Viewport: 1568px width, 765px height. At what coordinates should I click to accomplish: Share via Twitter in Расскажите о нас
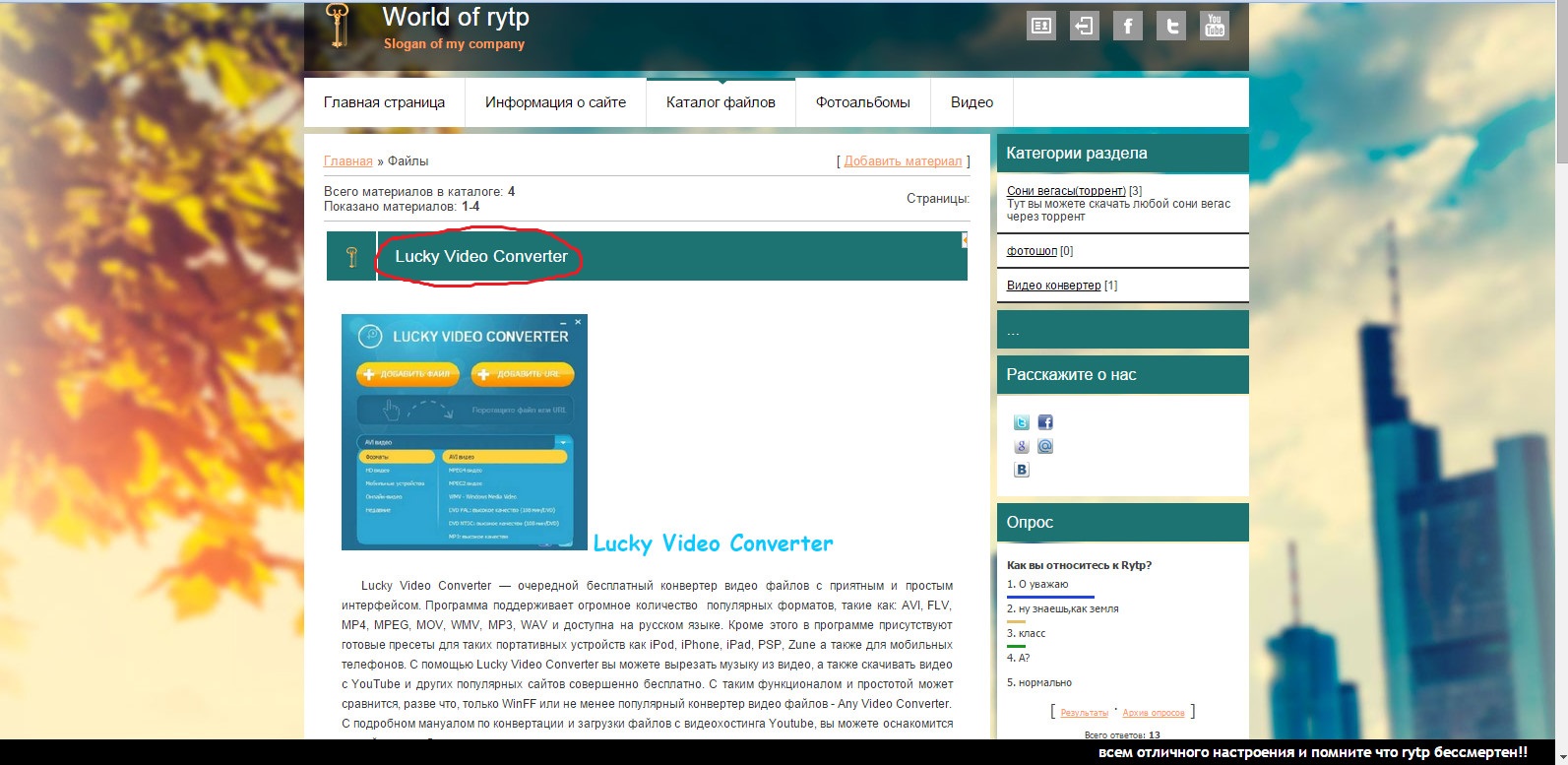click(x=1022, y=422)
